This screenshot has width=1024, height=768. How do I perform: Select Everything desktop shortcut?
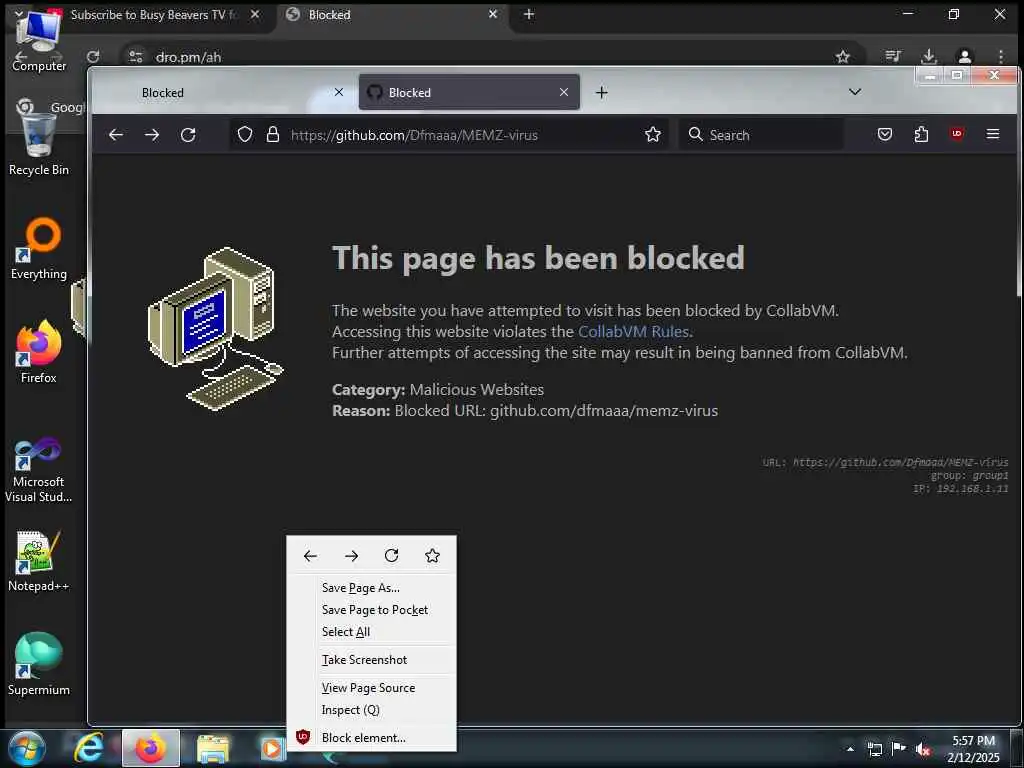tap(39, 248)
